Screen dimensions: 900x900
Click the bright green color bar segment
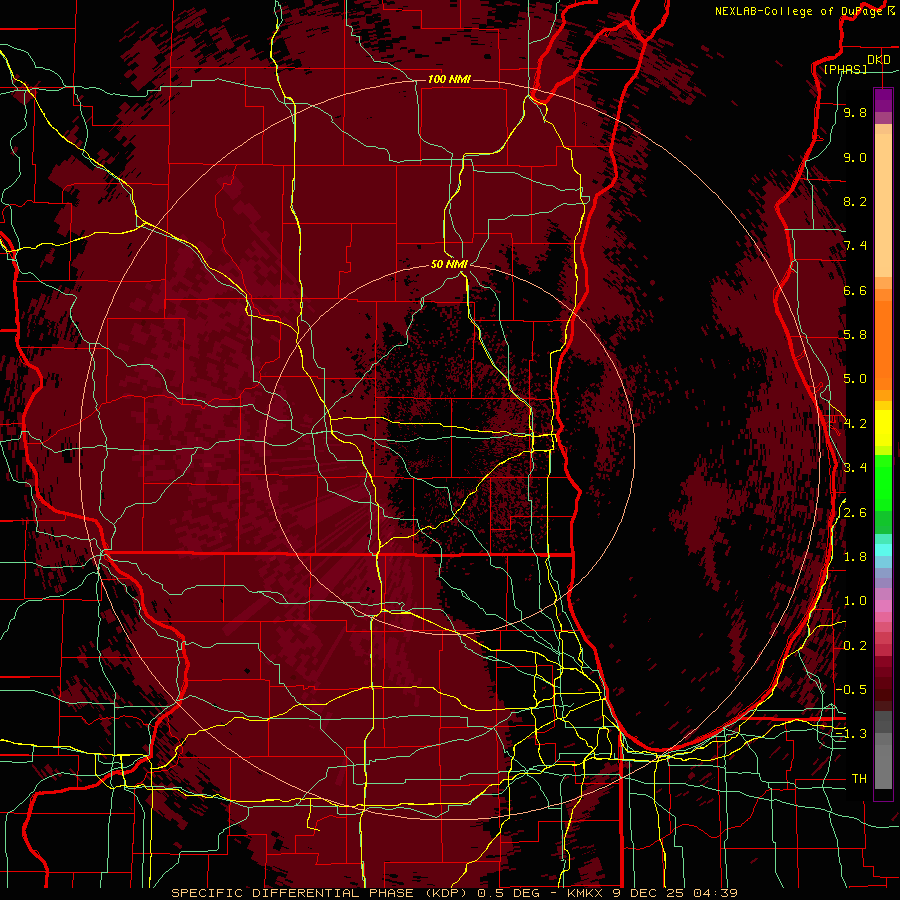click(x=883, y=484)
